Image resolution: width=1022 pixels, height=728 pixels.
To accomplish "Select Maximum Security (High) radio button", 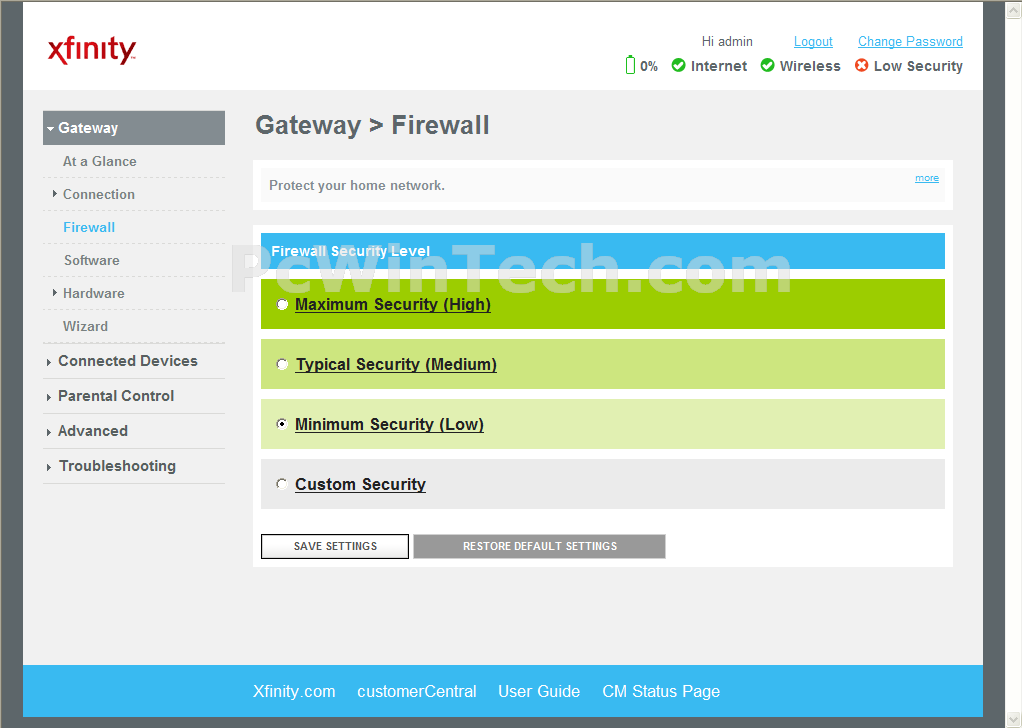I will (282, 304).
